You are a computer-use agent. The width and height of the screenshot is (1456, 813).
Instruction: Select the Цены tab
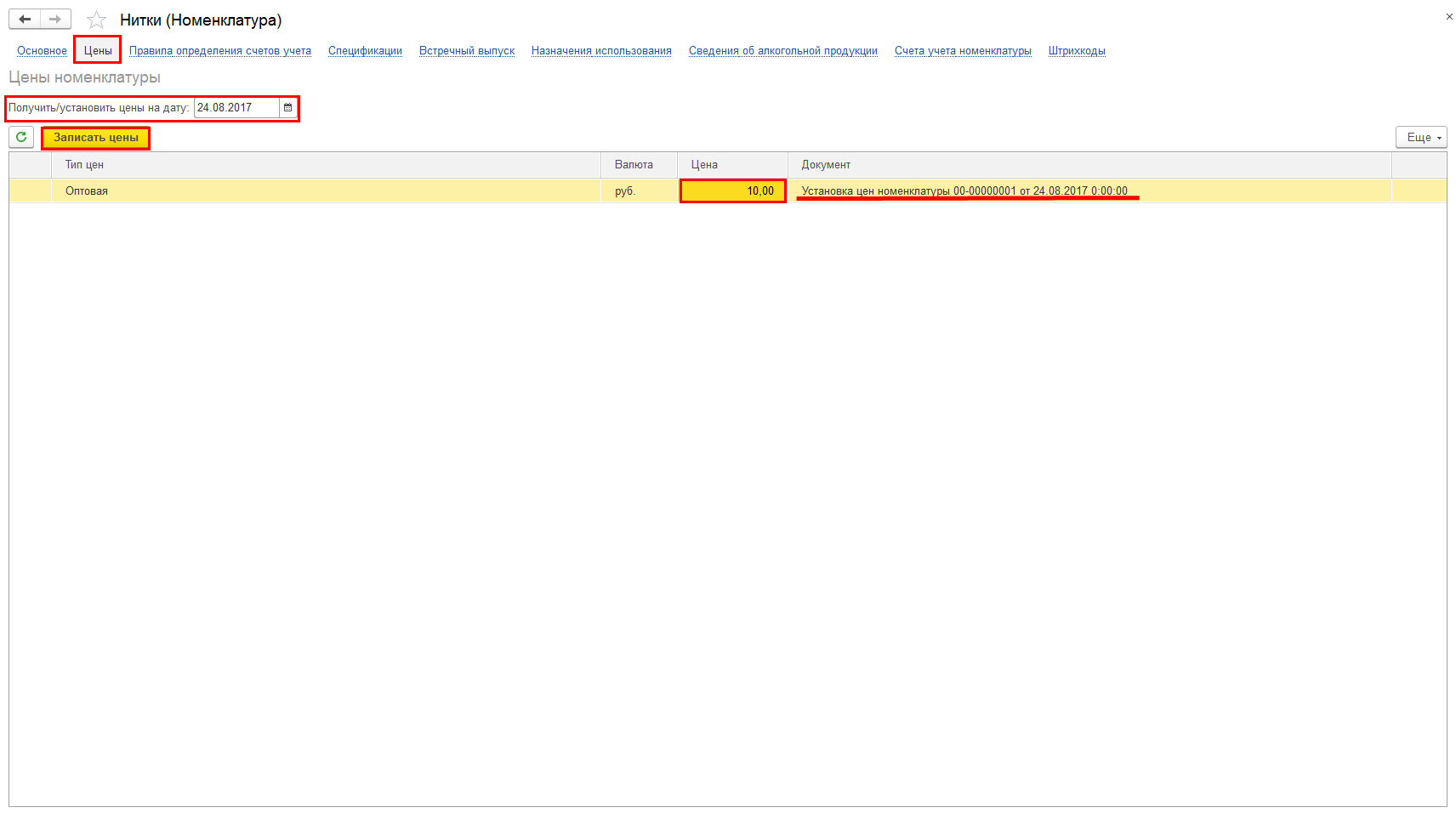[x=98, y=51]
